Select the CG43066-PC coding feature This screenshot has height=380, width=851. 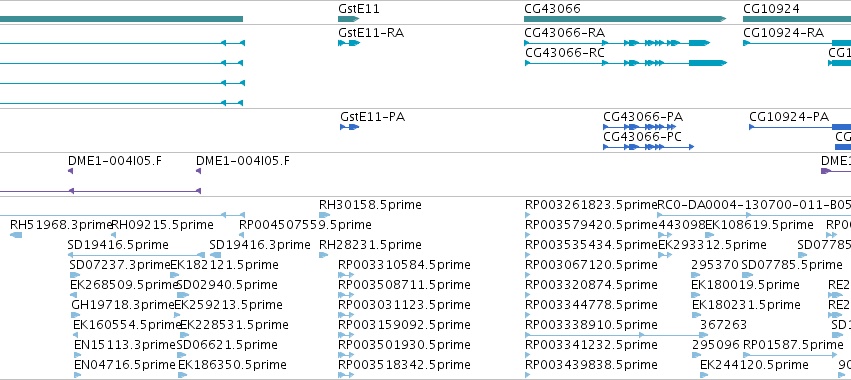click(x=649, y=147)
